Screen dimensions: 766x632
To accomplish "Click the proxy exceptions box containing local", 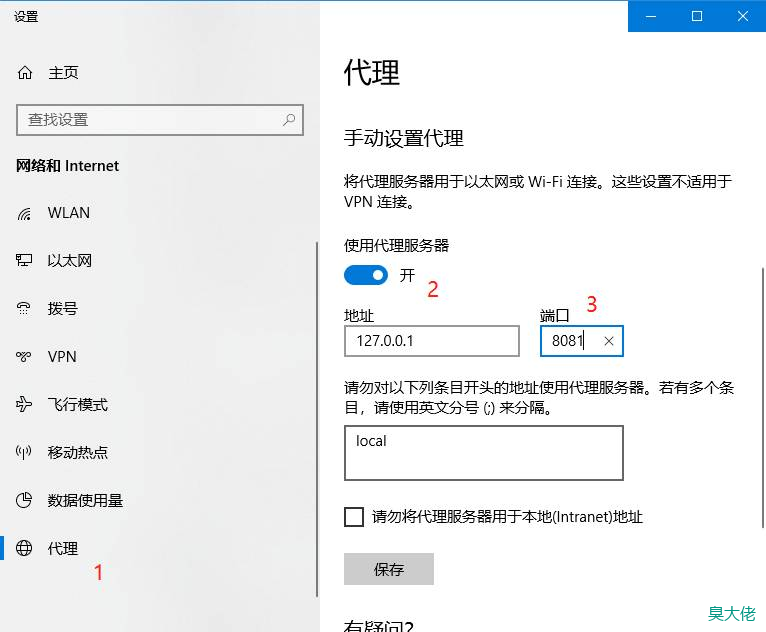I will point(484,453).
